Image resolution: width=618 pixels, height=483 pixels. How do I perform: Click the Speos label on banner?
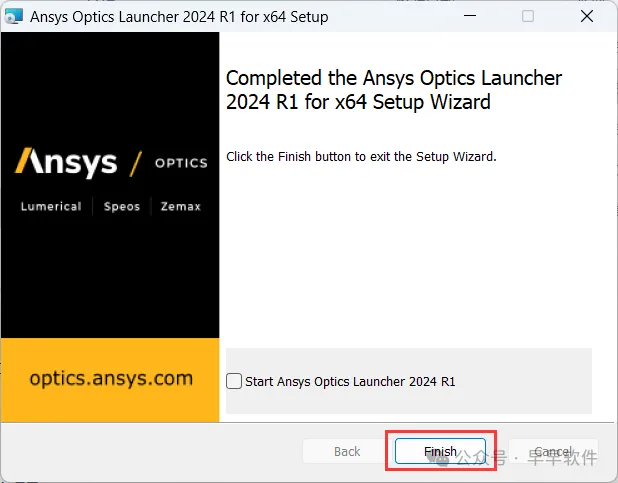(122, 206)
